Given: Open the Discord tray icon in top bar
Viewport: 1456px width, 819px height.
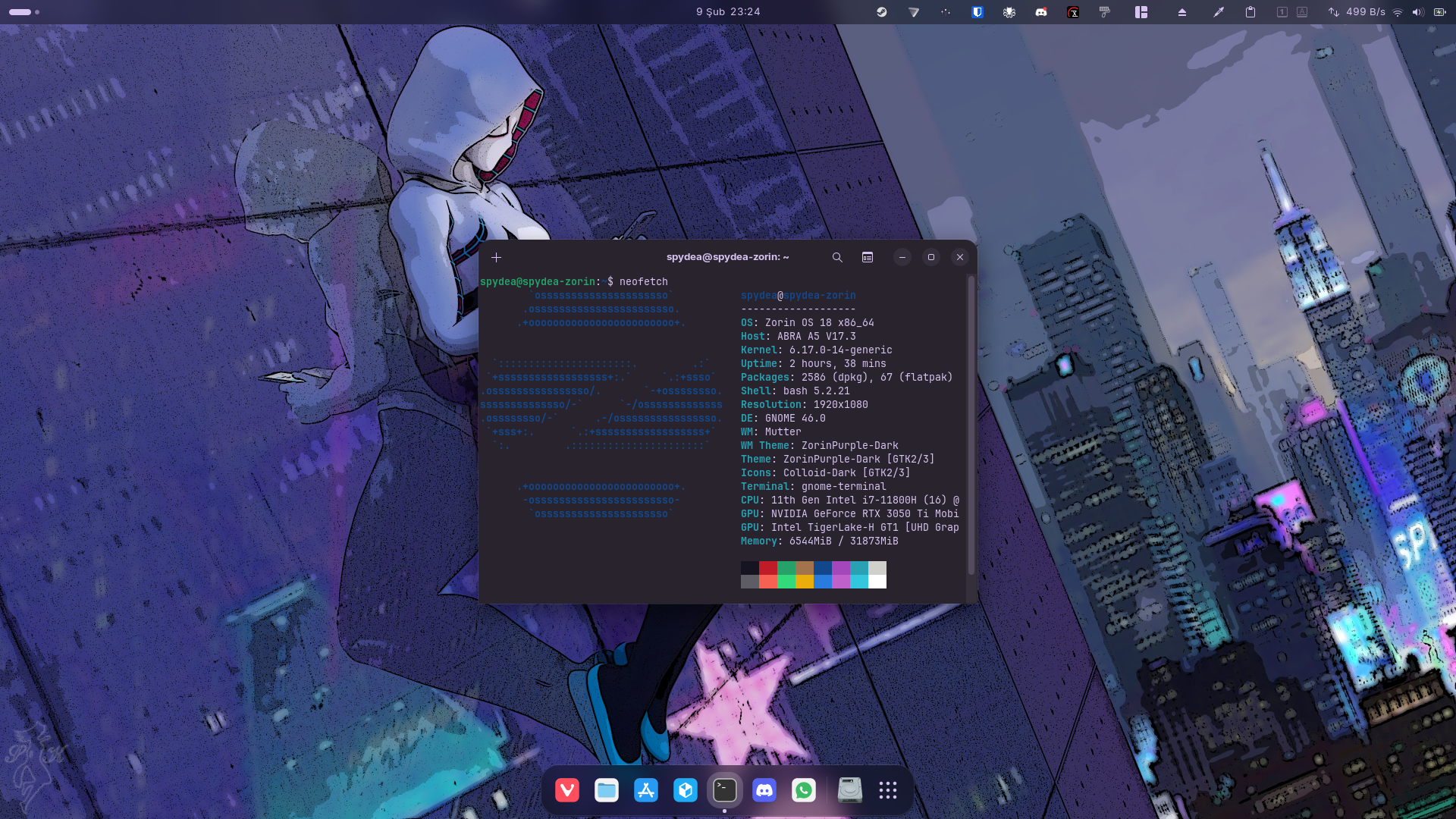Looking at the screenshot, I should [x=1041, y=12].
